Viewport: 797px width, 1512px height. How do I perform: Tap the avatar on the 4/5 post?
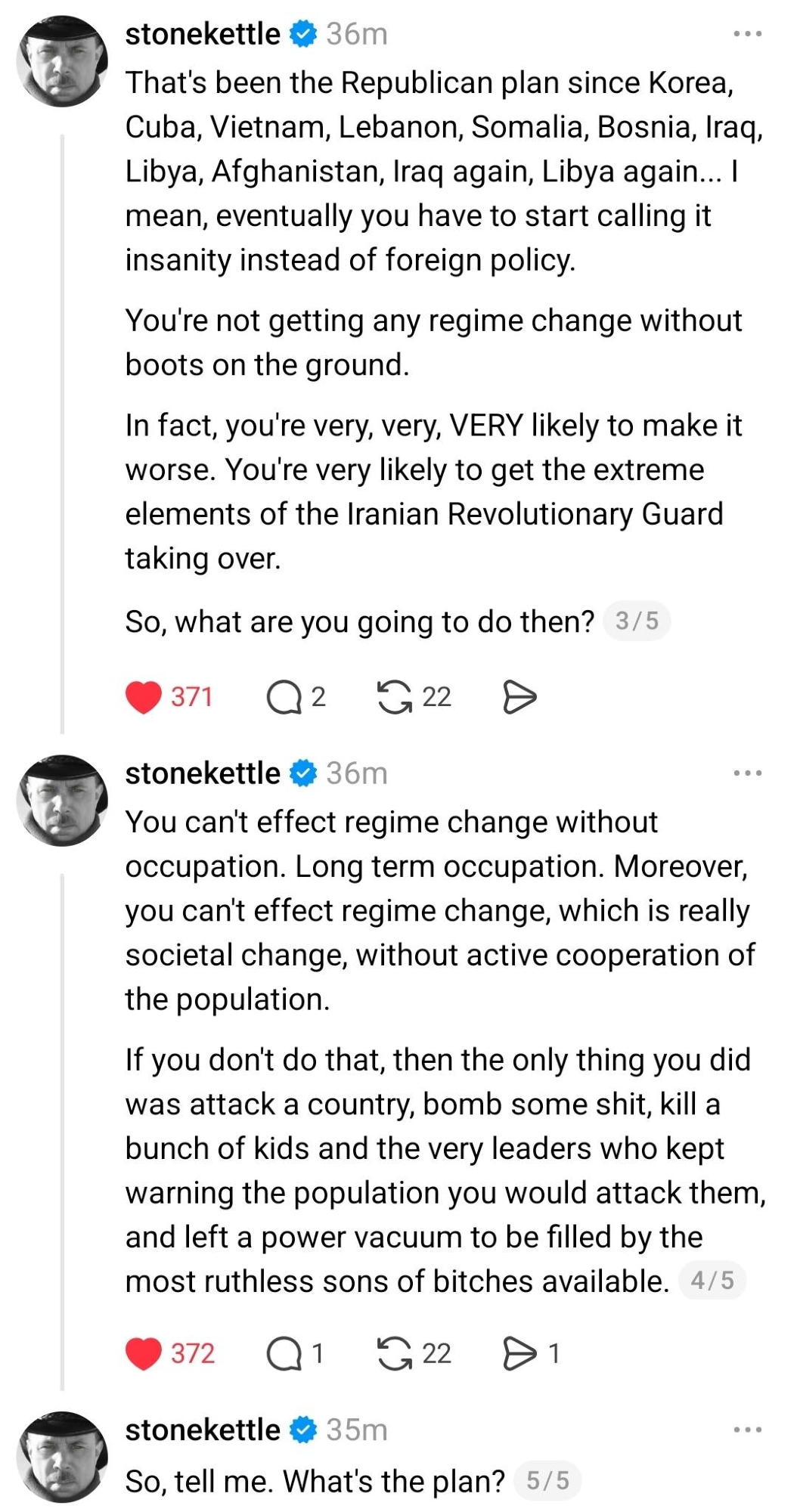point(62,800)
